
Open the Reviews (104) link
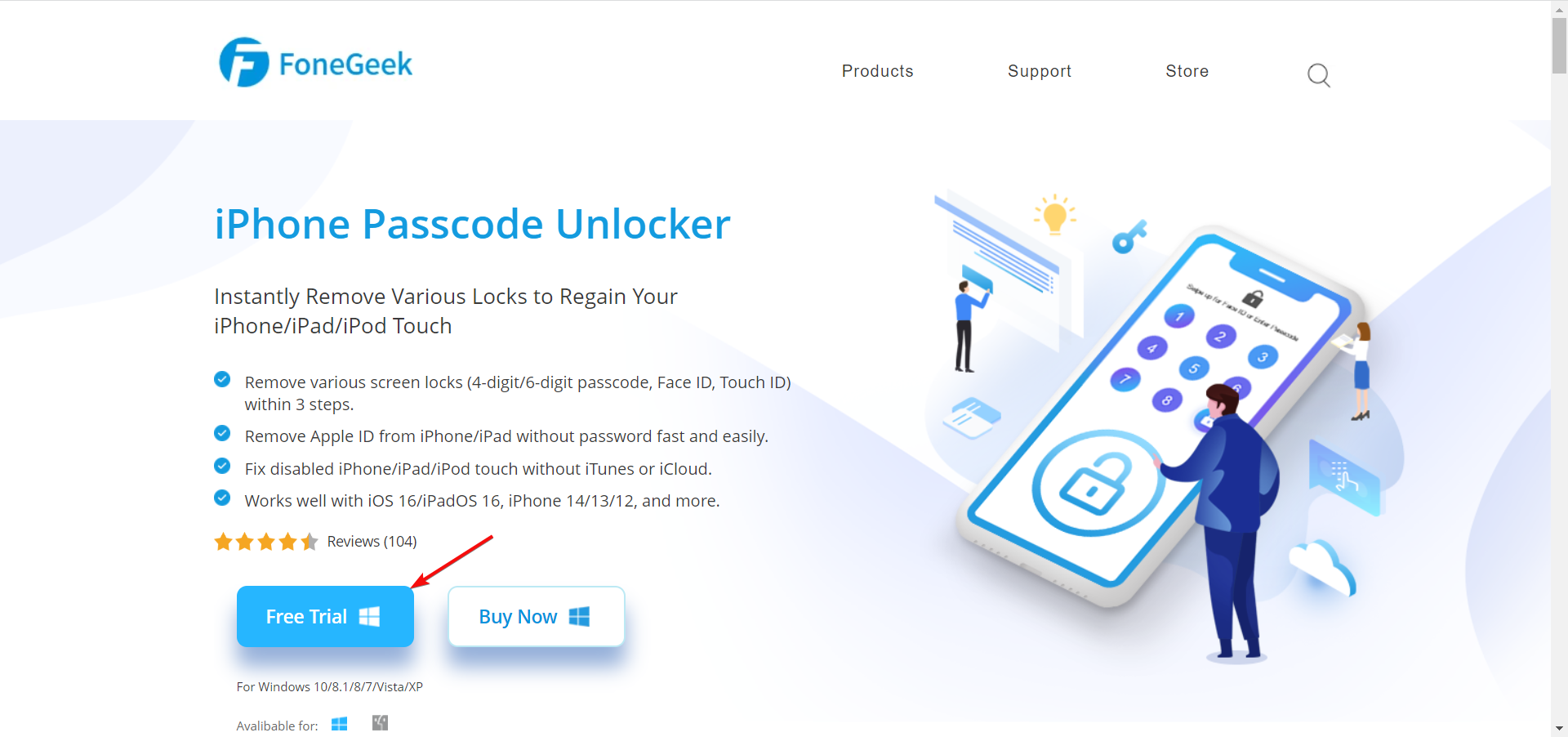coord(372,542)
